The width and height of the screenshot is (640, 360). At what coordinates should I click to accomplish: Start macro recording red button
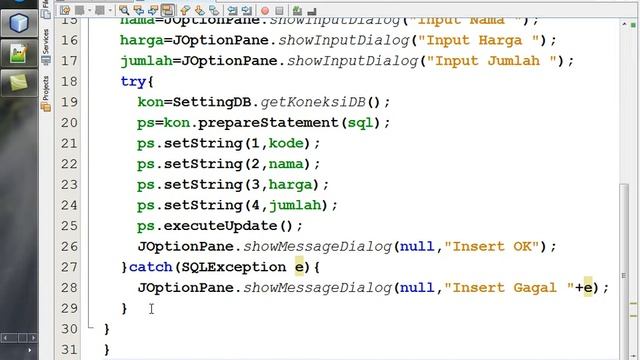click(265, 11)
